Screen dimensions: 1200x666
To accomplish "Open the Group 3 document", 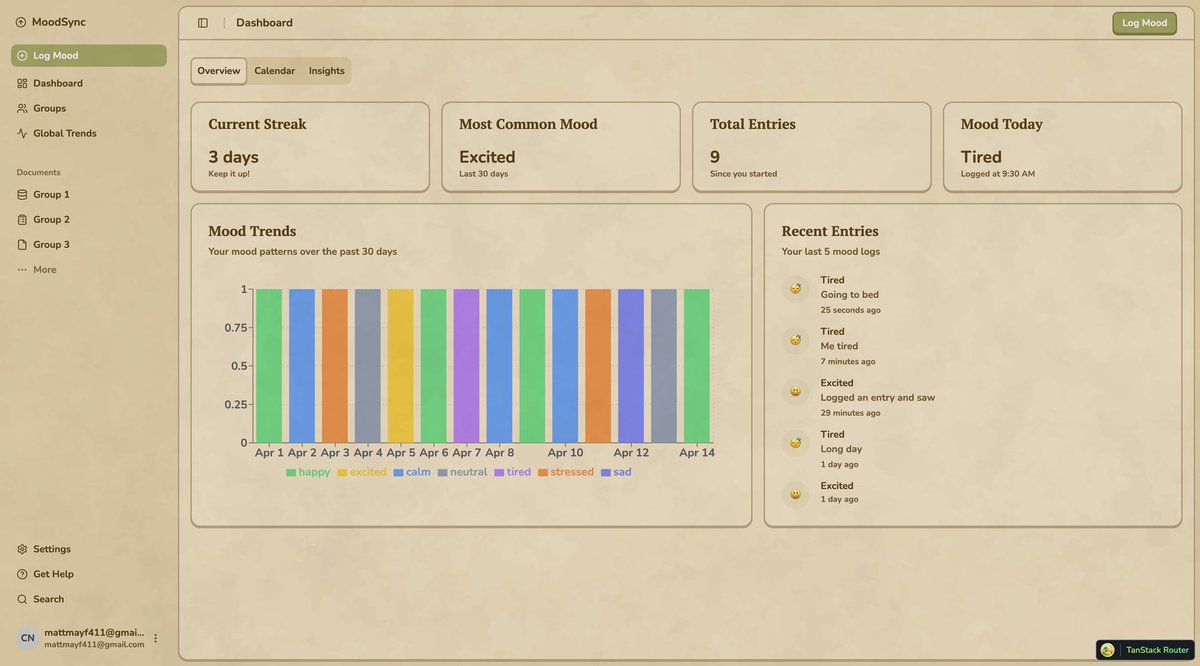I will [89, 245].
